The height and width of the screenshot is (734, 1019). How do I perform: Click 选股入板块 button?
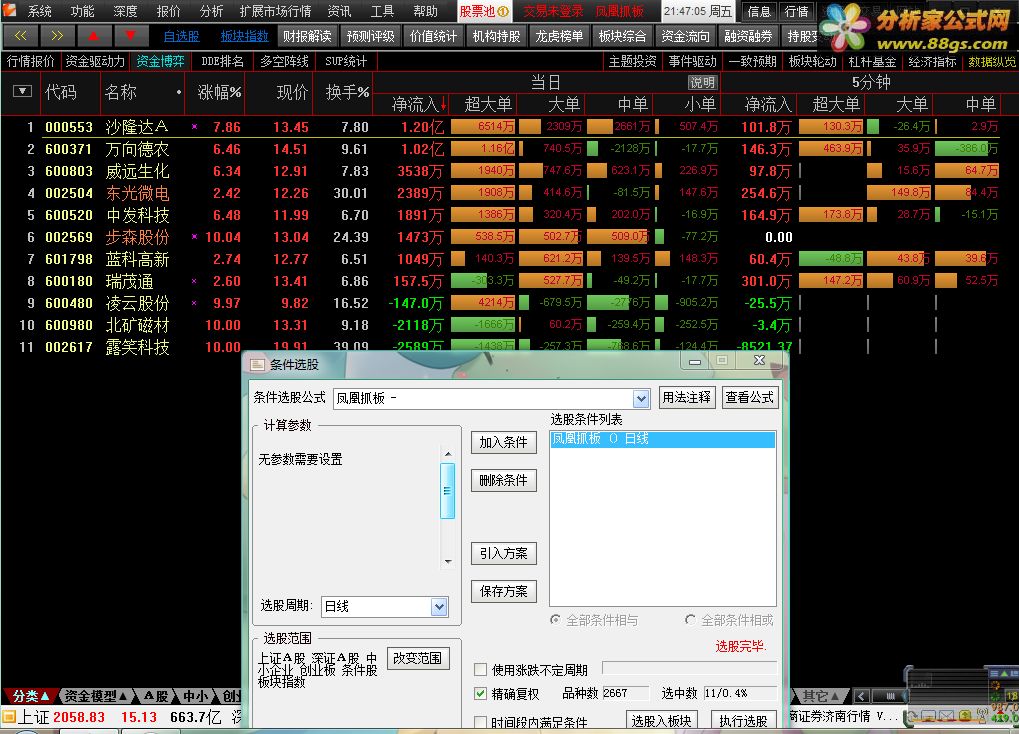(x=662, y=720)
